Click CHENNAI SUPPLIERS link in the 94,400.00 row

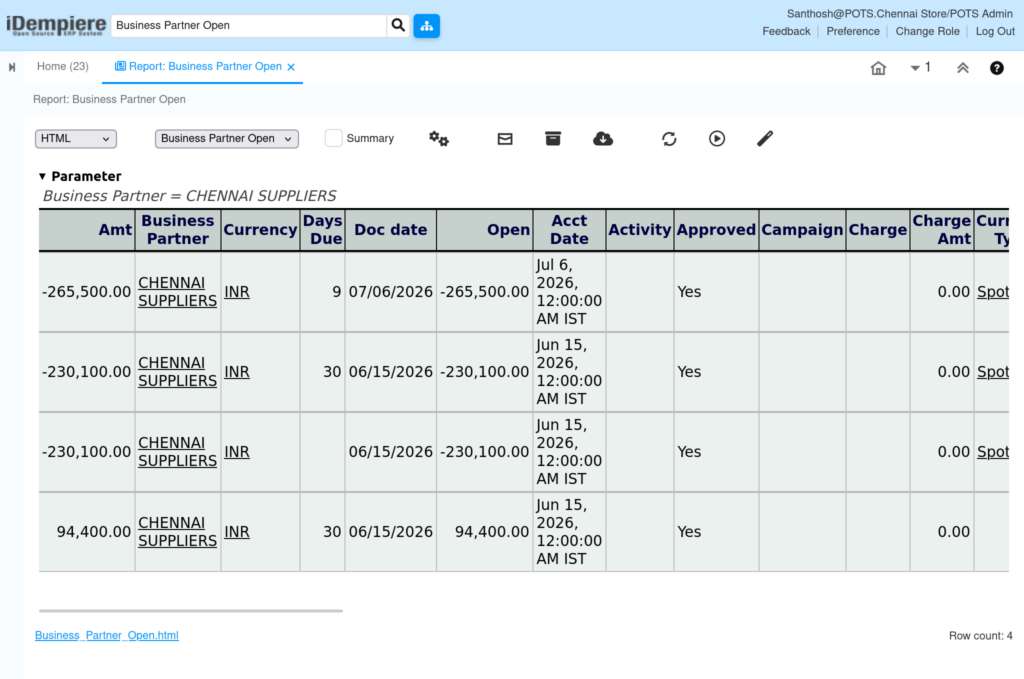(178, 532)
